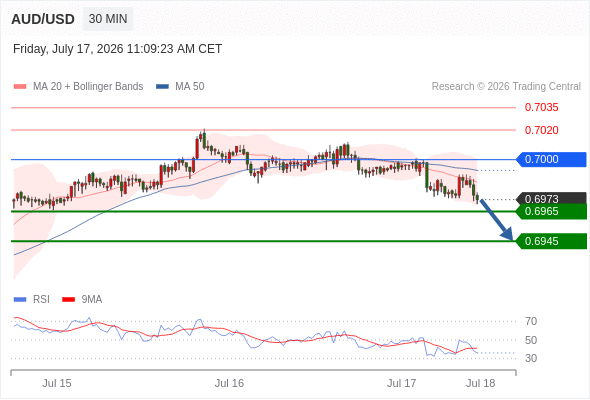Select the 0.6965 green support tag
This screenshot has height=400, width=590.
(x=551, y=211)
